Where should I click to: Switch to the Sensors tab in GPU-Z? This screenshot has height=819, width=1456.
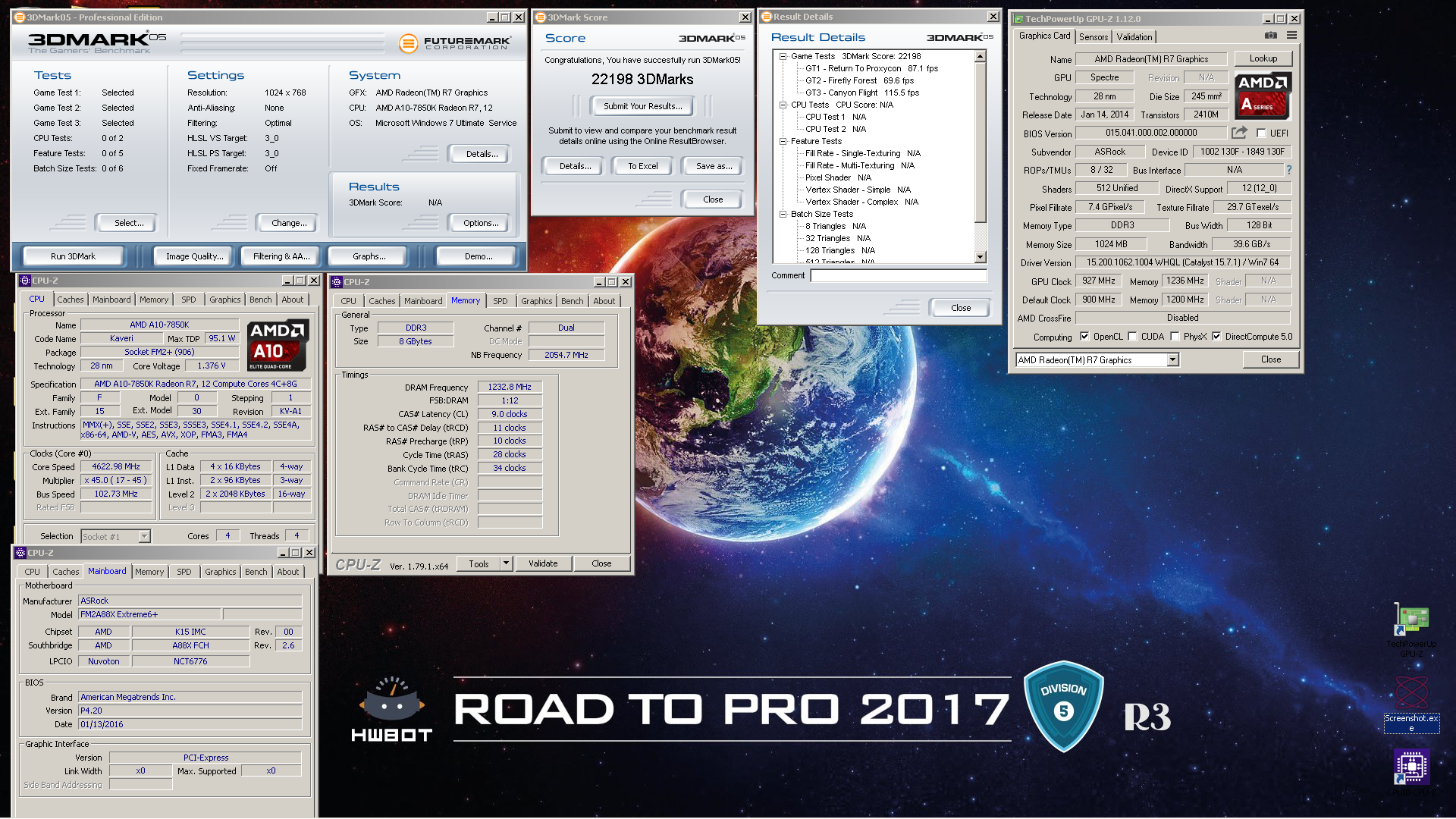coord(1094,37)
